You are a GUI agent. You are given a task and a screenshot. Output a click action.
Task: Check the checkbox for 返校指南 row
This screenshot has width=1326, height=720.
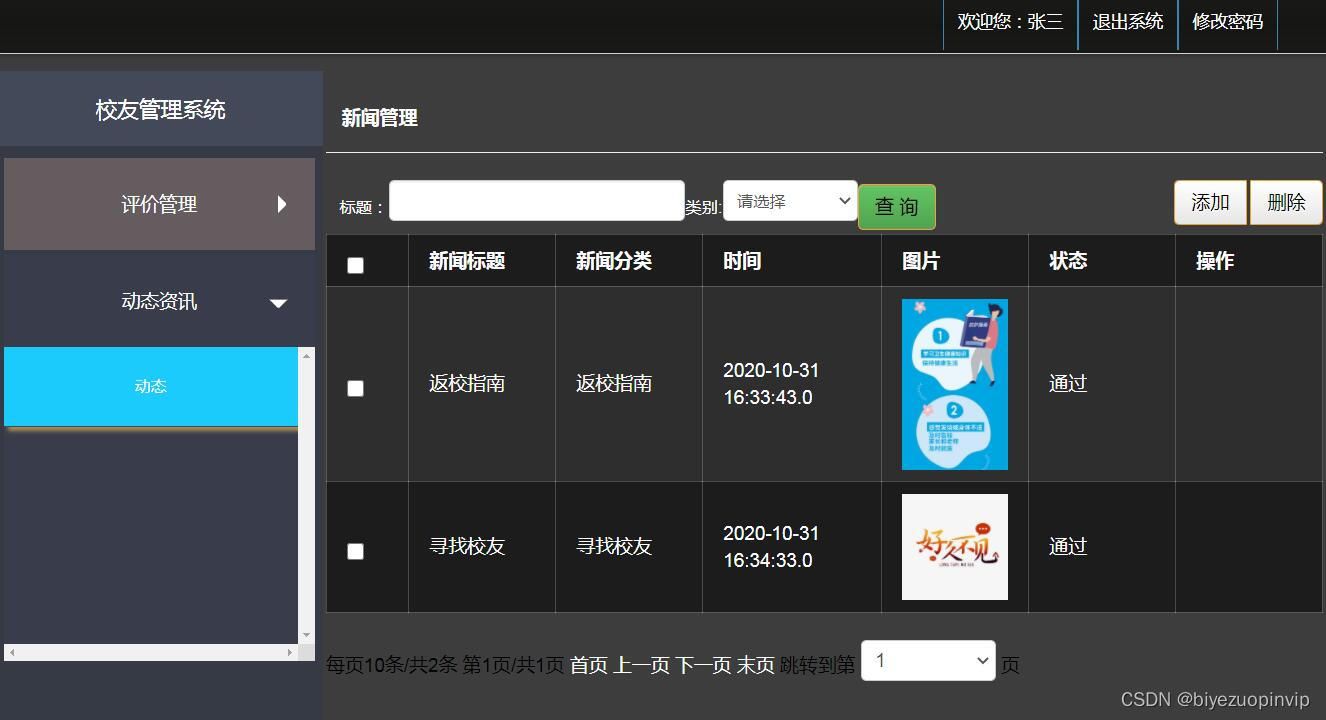pos(355,388)
